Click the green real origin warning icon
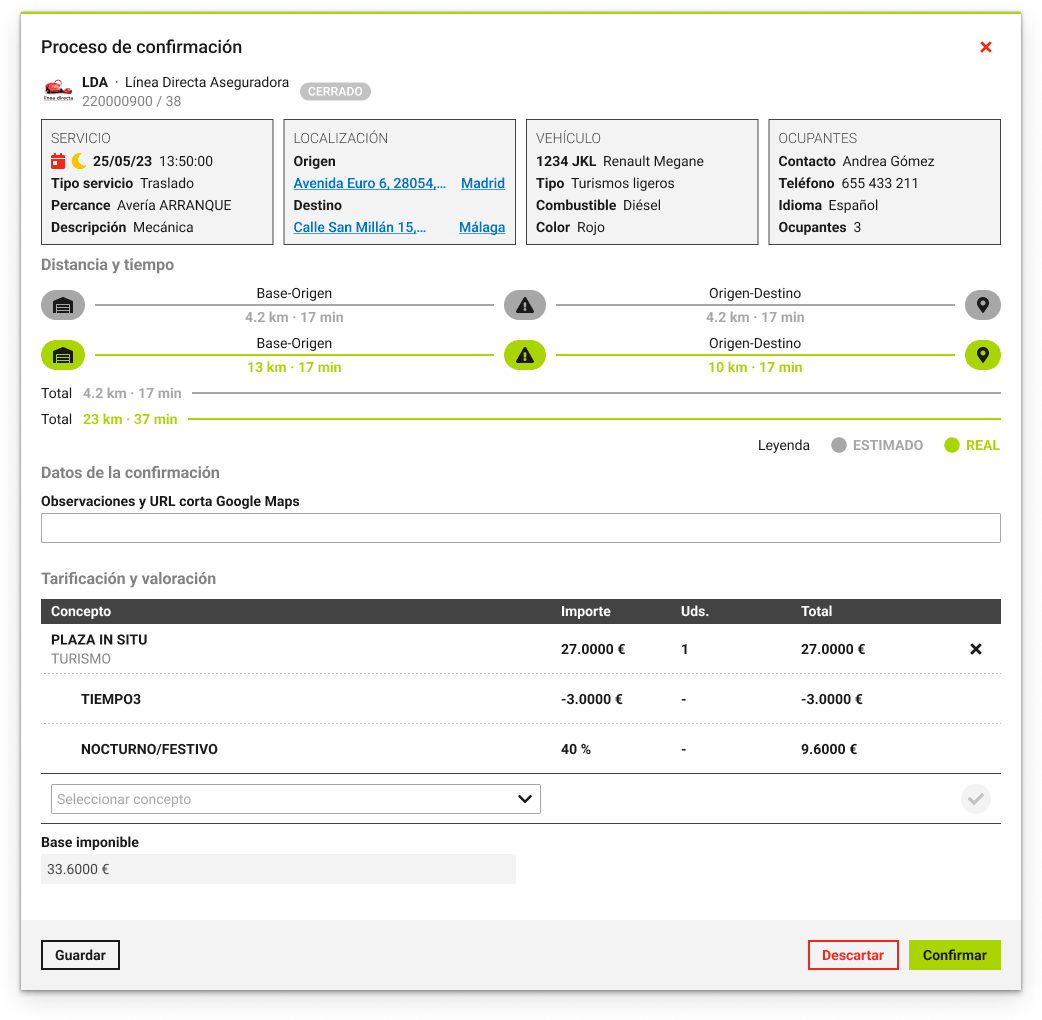The image size is (1042, 1020). 525,356
